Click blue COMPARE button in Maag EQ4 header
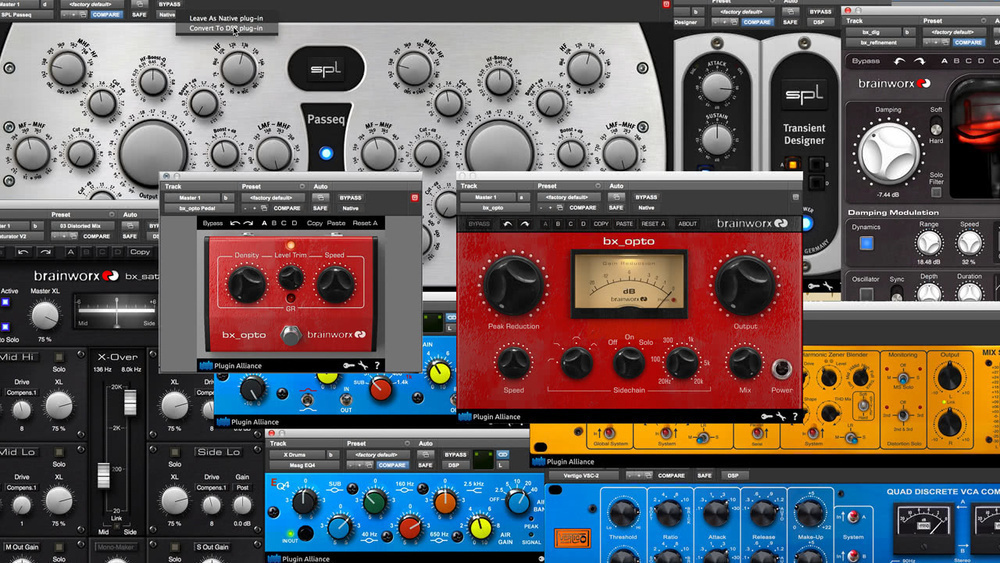The image size is (1000, 563). (392, 465)
